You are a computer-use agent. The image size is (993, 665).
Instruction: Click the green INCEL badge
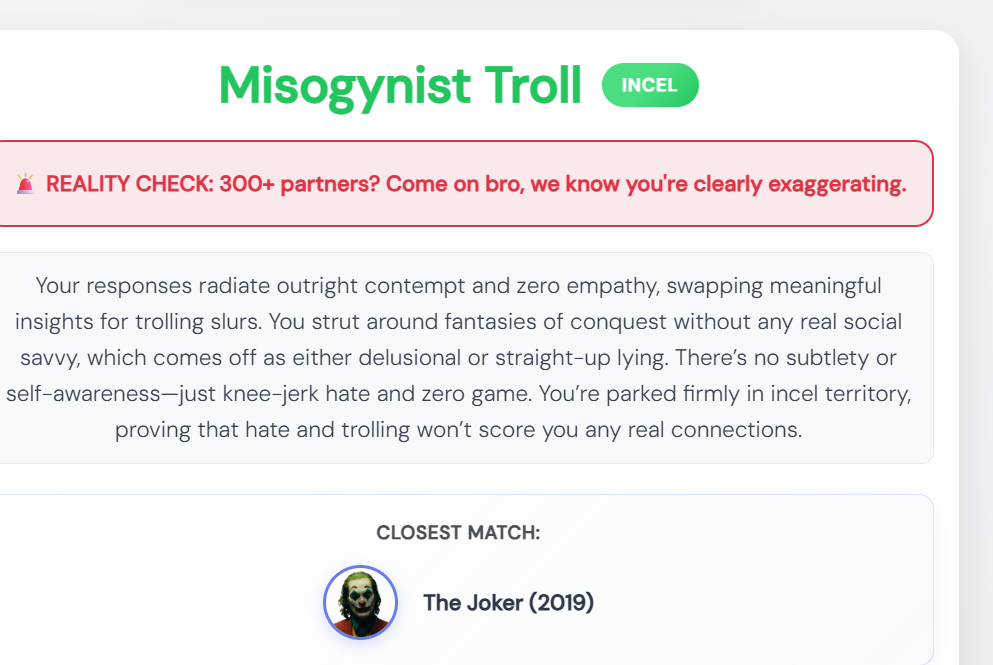[650, 86]
